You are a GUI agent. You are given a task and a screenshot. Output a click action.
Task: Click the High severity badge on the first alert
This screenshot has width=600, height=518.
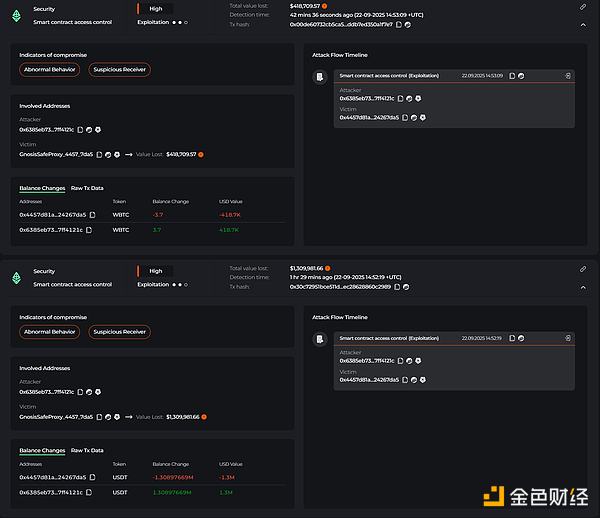[x=155, y=8]
